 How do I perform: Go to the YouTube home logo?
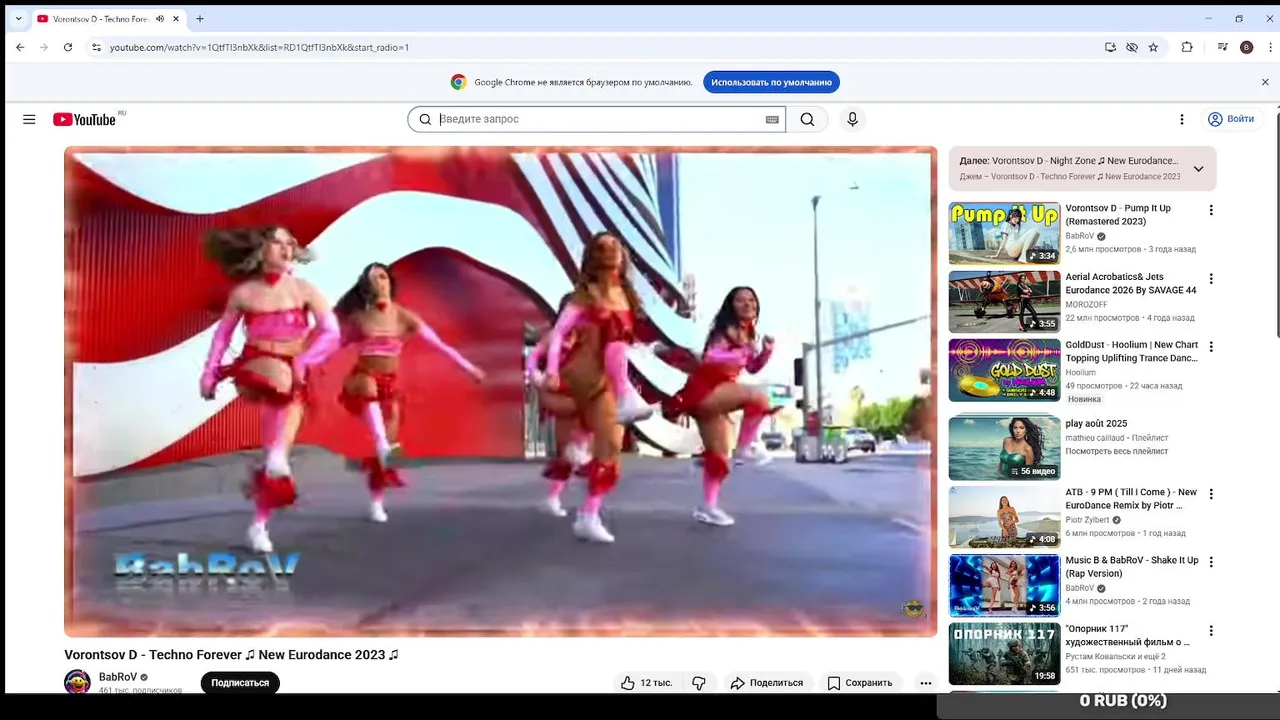[x=84, y=119]
